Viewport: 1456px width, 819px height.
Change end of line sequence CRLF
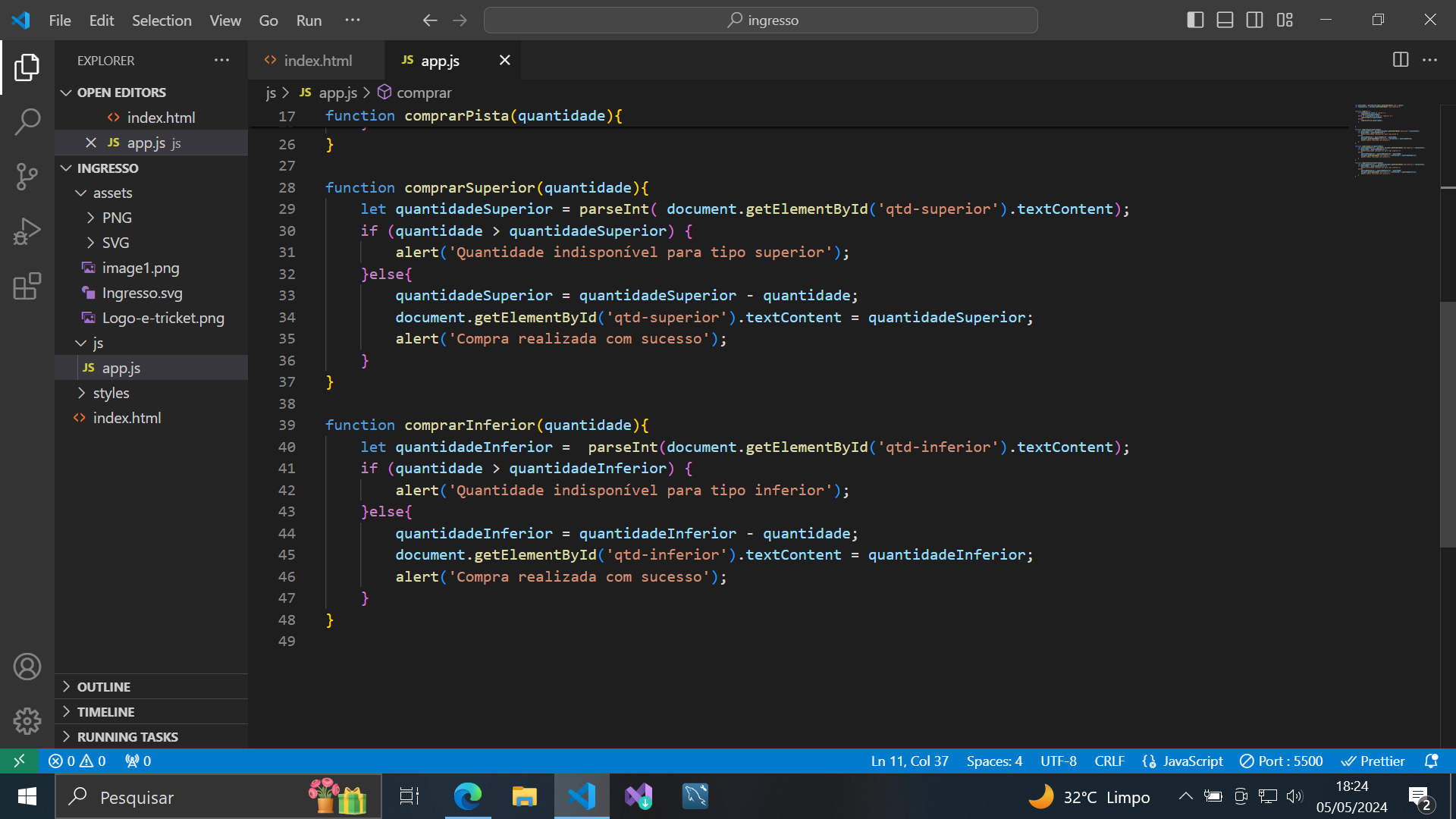[1109, 761]
